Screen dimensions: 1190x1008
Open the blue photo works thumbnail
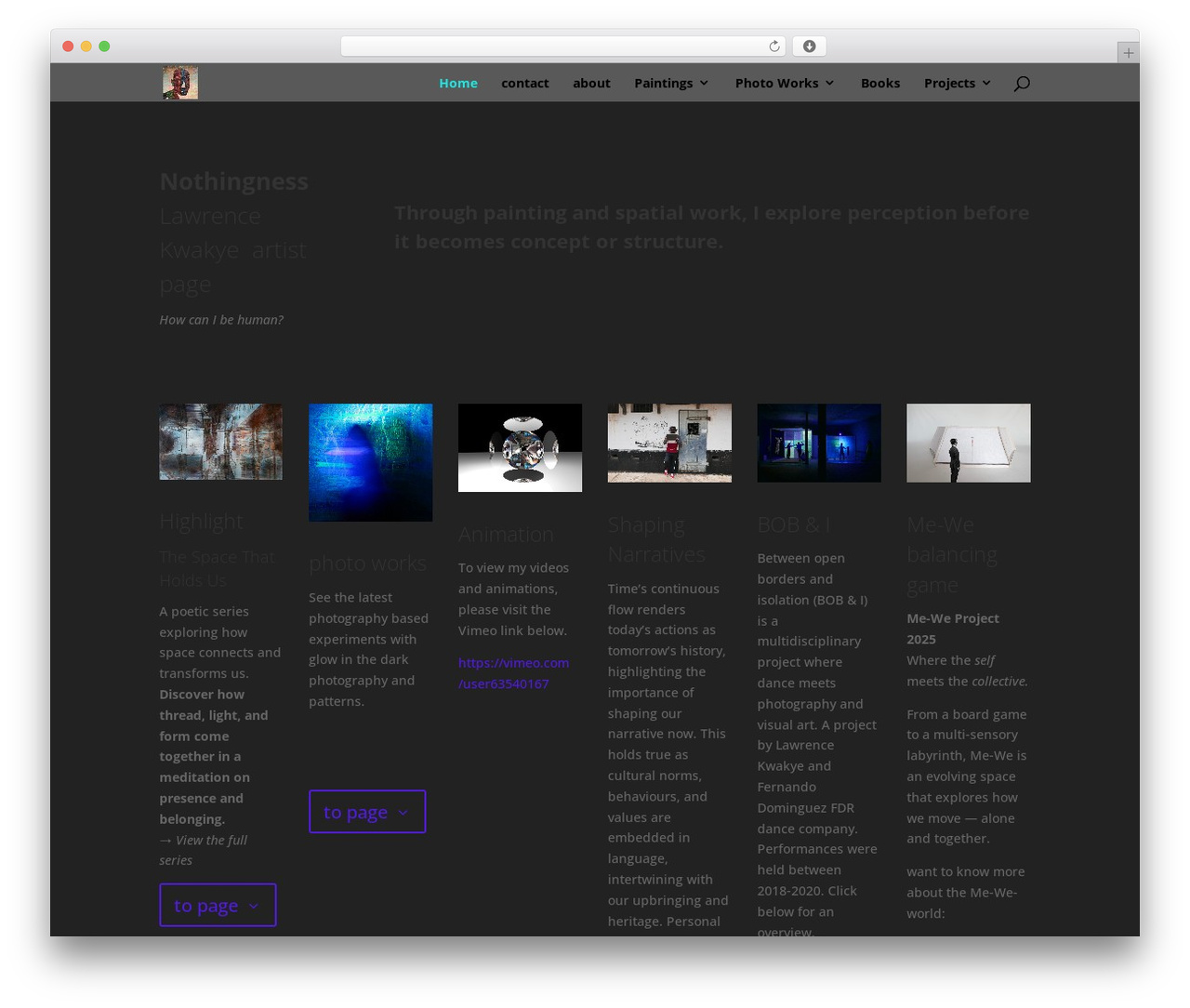(x=370, y=462)
